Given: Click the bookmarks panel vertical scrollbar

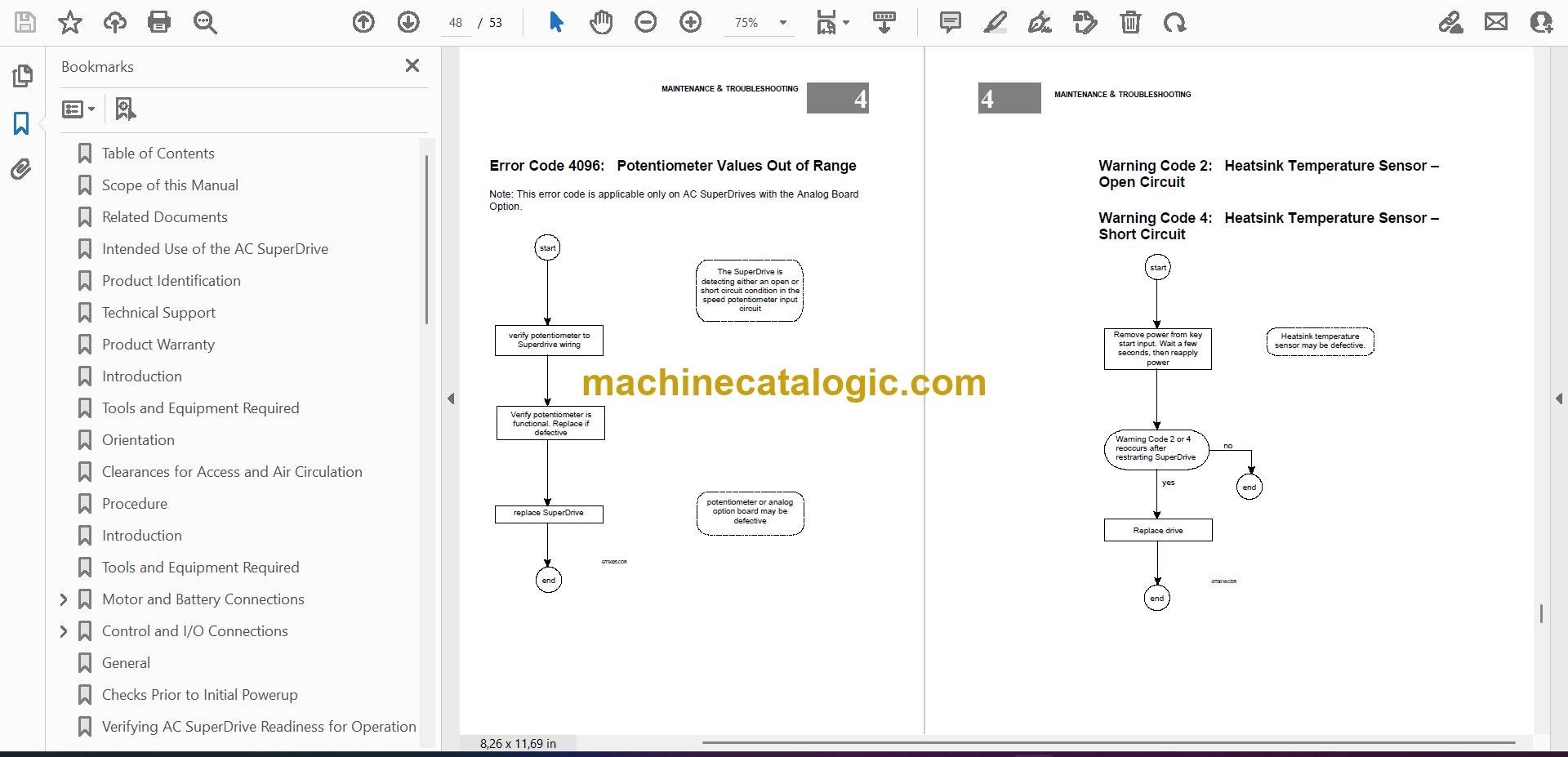Looking at the screenshot, I should click(x=426, y=239).
